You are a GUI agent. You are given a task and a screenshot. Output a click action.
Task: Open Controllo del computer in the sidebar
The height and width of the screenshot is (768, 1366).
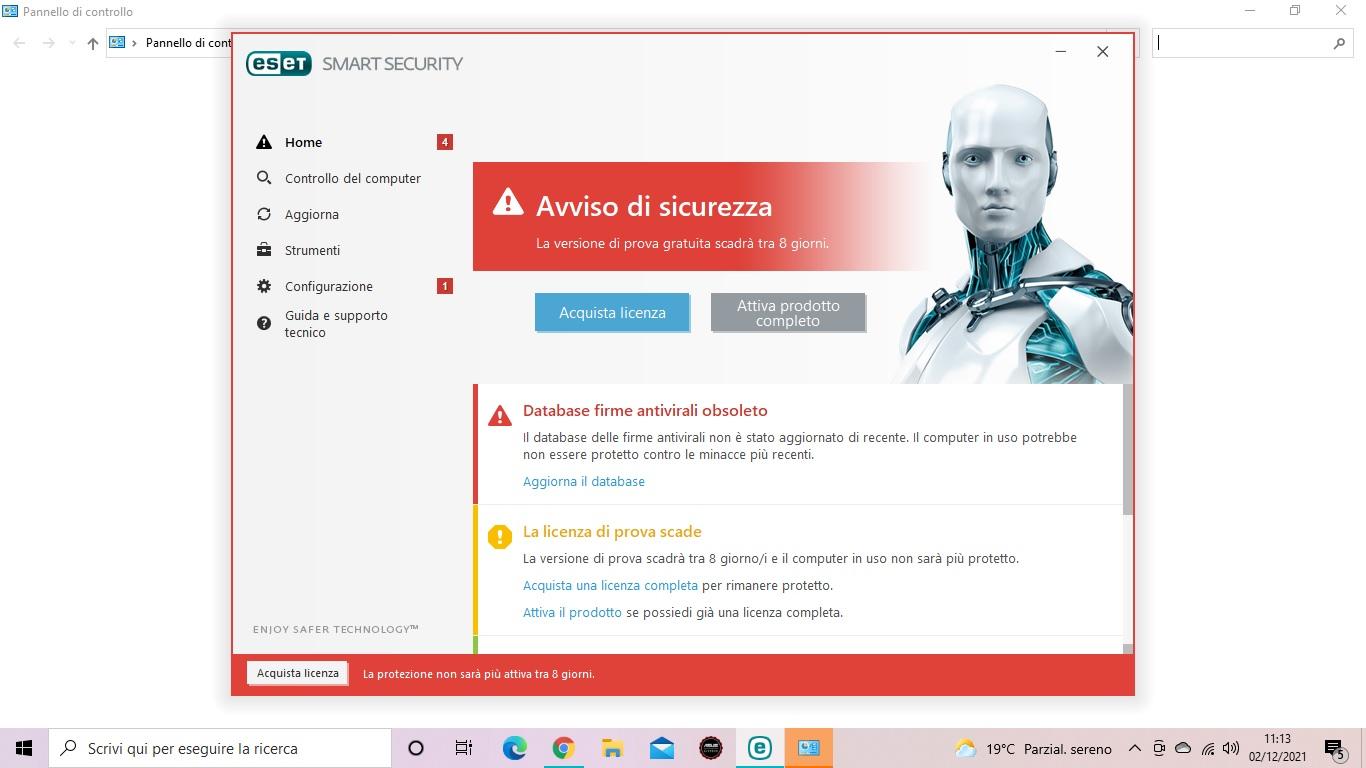point(354,178)
